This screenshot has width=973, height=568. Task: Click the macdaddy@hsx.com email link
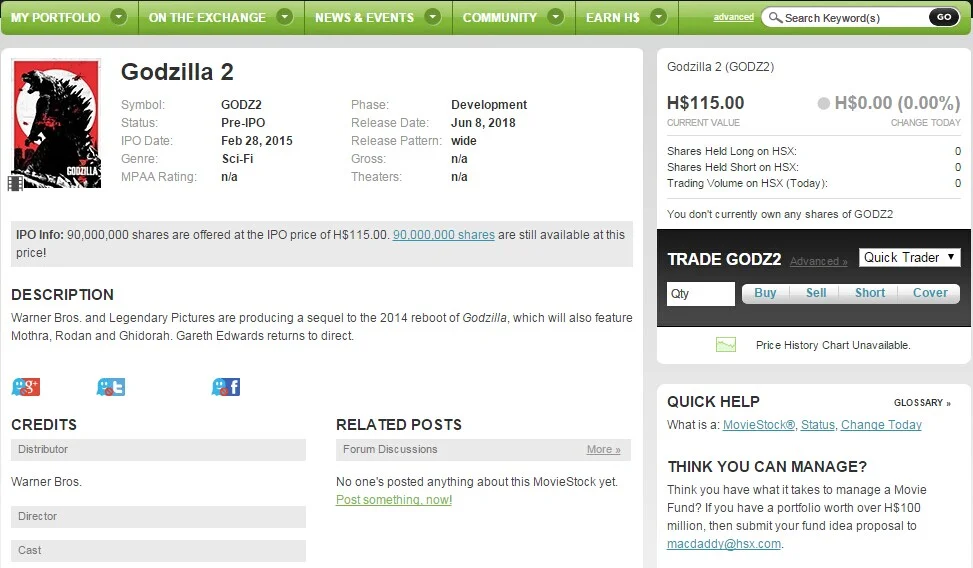click(724, 544)
